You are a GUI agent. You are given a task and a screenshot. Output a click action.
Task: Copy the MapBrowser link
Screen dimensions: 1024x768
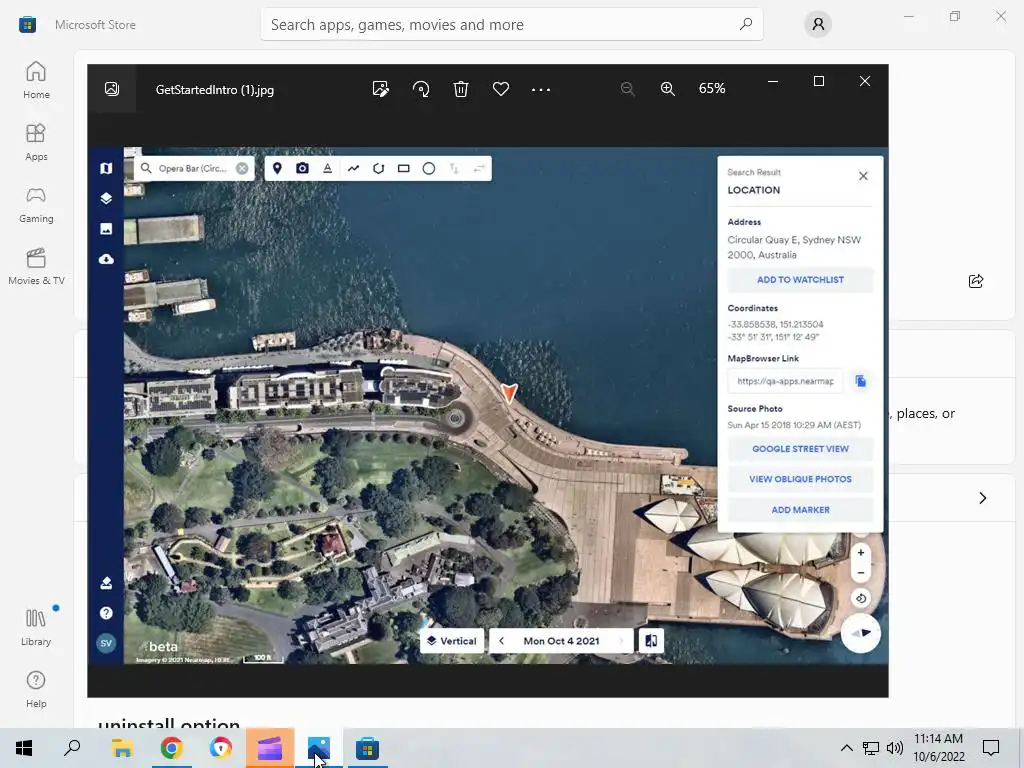click(860, 381)
